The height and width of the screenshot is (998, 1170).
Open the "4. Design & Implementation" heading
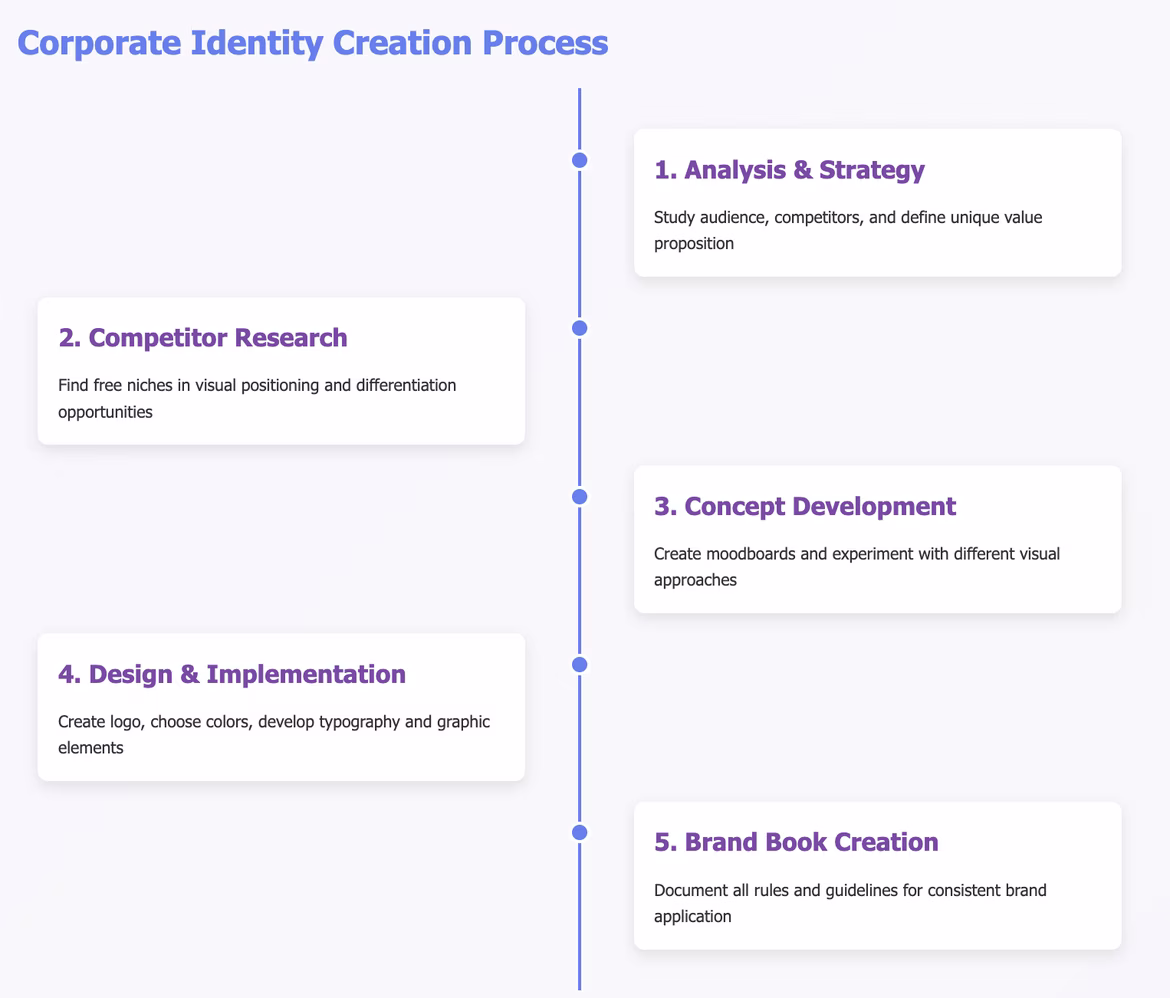232,674
